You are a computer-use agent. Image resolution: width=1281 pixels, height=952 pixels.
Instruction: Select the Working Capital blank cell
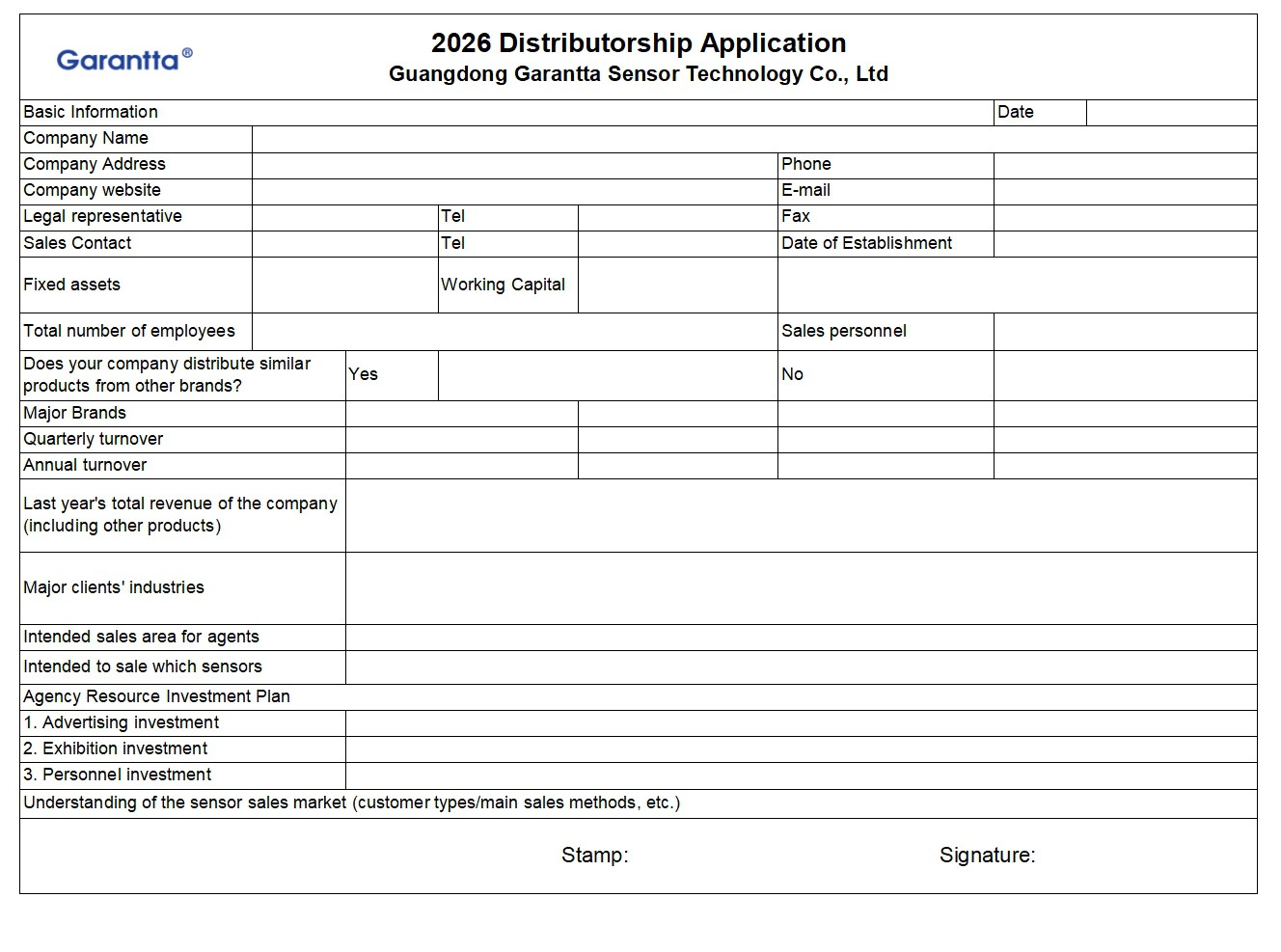click(677, 285)
